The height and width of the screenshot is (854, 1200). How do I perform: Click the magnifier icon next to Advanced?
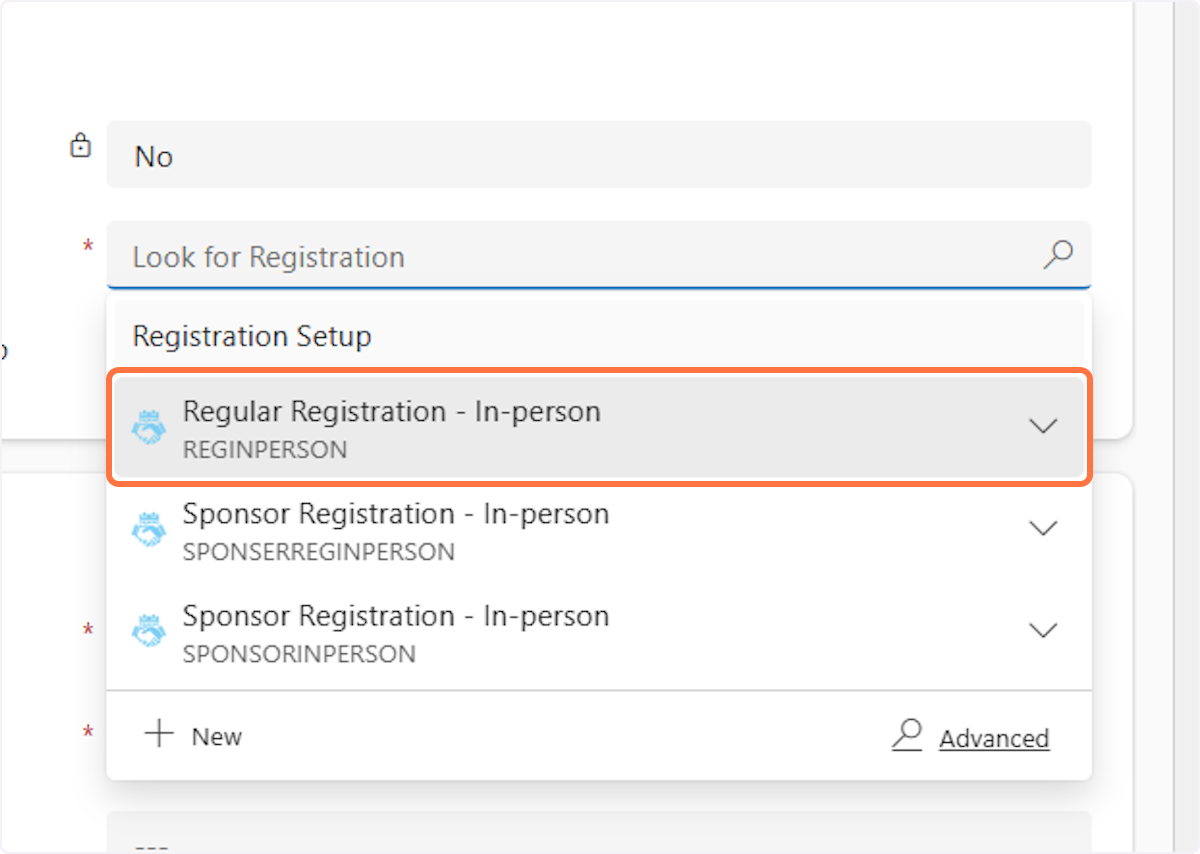click(x=907, y=736)
